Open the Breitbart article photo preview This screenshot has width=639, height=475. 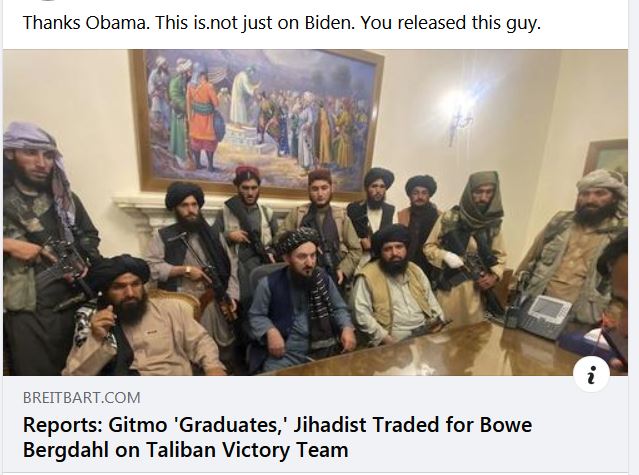tap(315, 212)
